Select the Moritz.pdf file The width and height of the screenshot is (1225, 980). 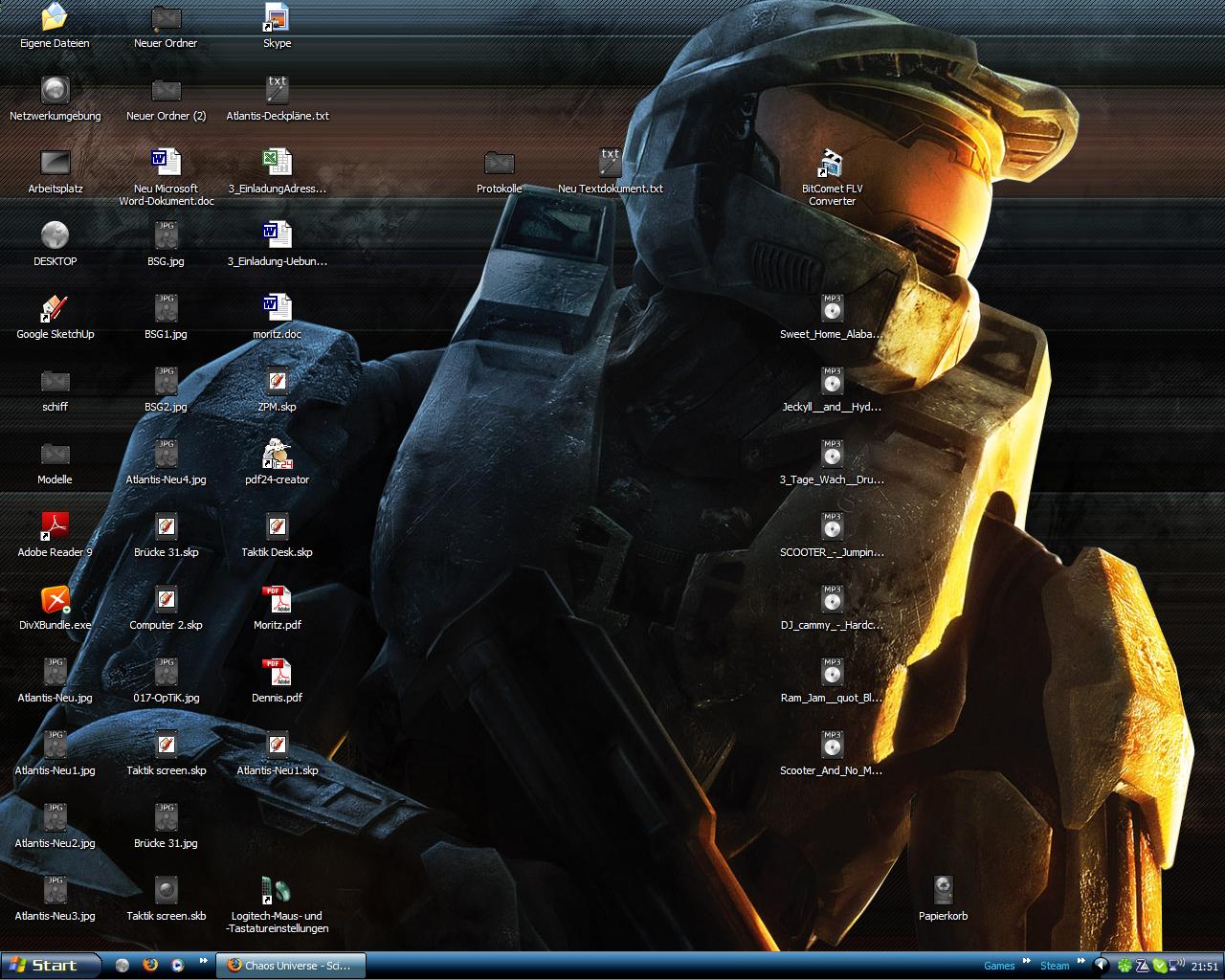[x=277, y=600]
